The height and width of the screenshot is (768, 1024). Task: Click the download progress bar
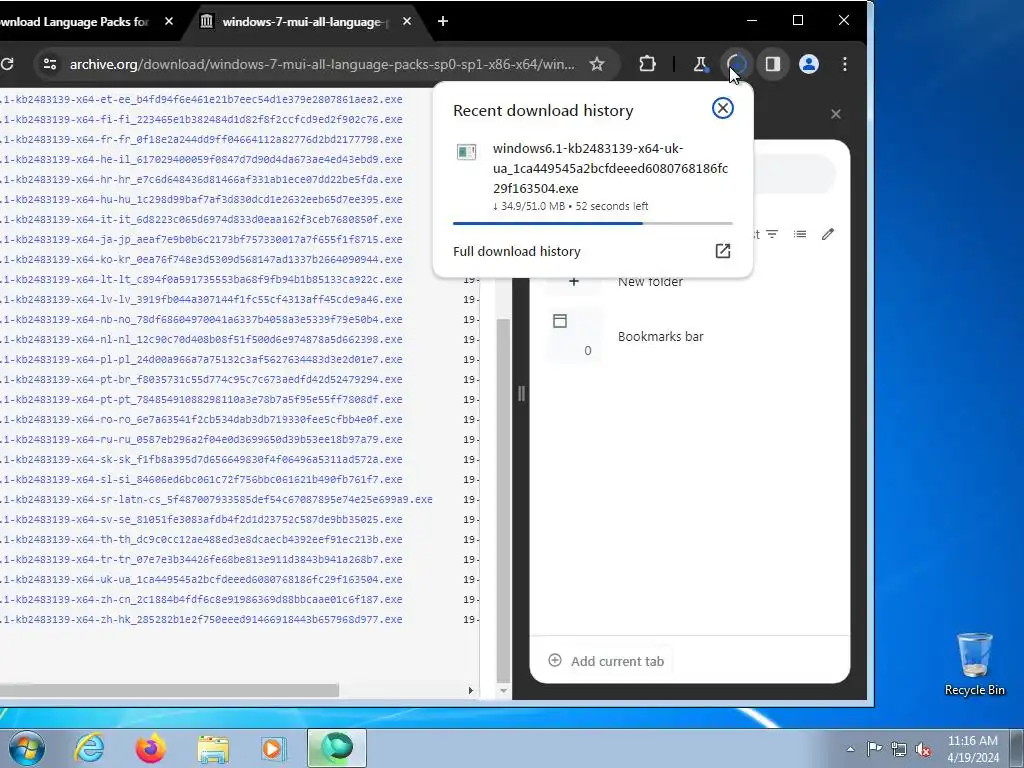tap(592, 223)
